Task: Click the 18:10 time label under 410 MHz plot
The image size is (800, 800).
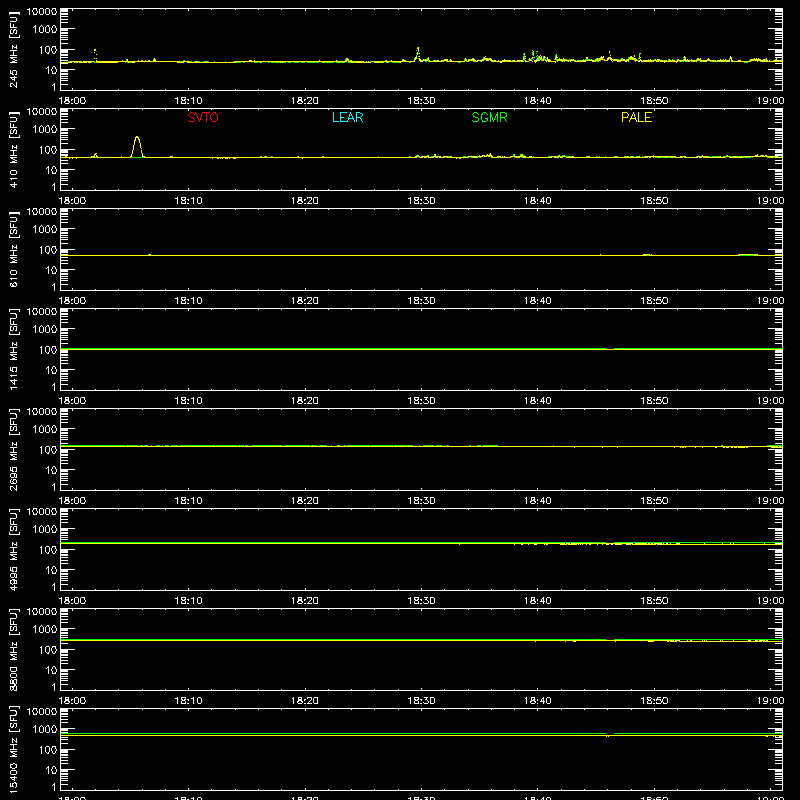Action: tap(188, 201)
